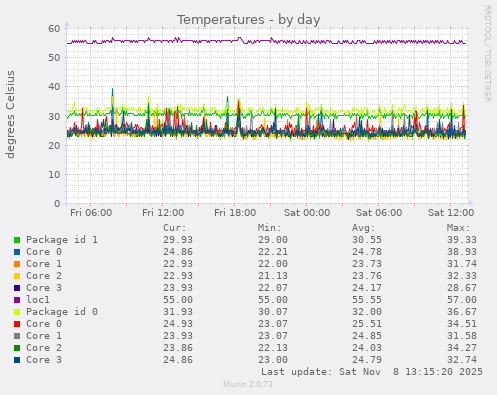The image size is (497, 395).
Task: Click the red Core 0 max value 34.51
Action: (x=462, y=324)
